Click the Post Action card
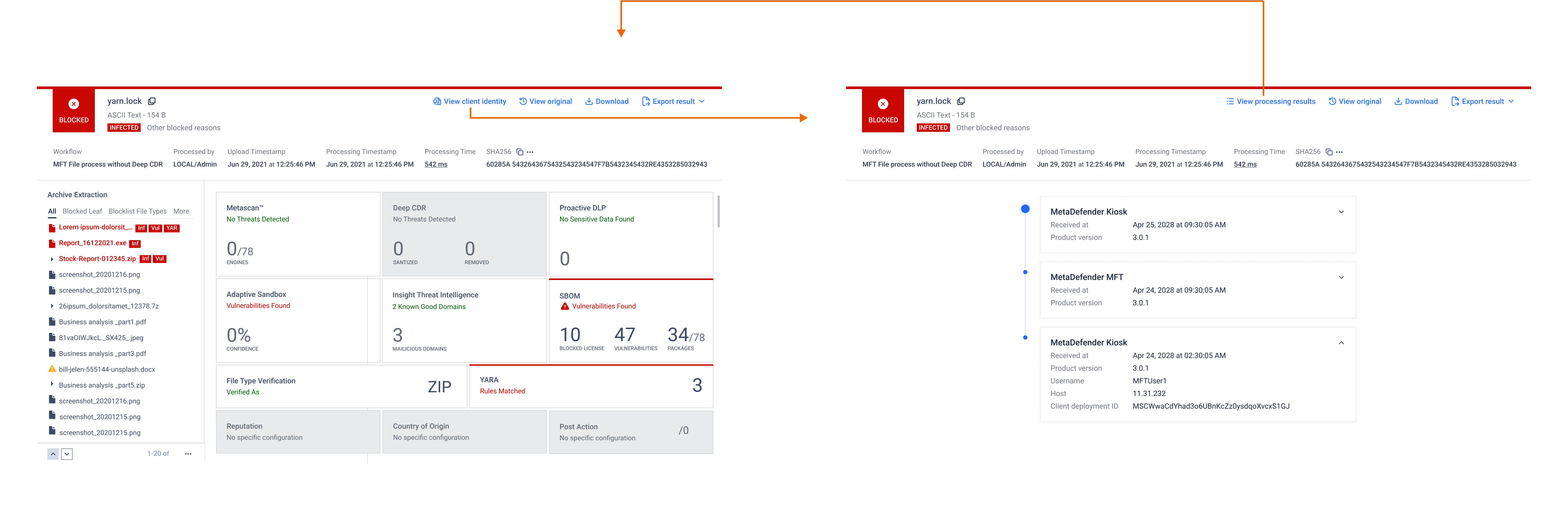 [x=631, y=432]
